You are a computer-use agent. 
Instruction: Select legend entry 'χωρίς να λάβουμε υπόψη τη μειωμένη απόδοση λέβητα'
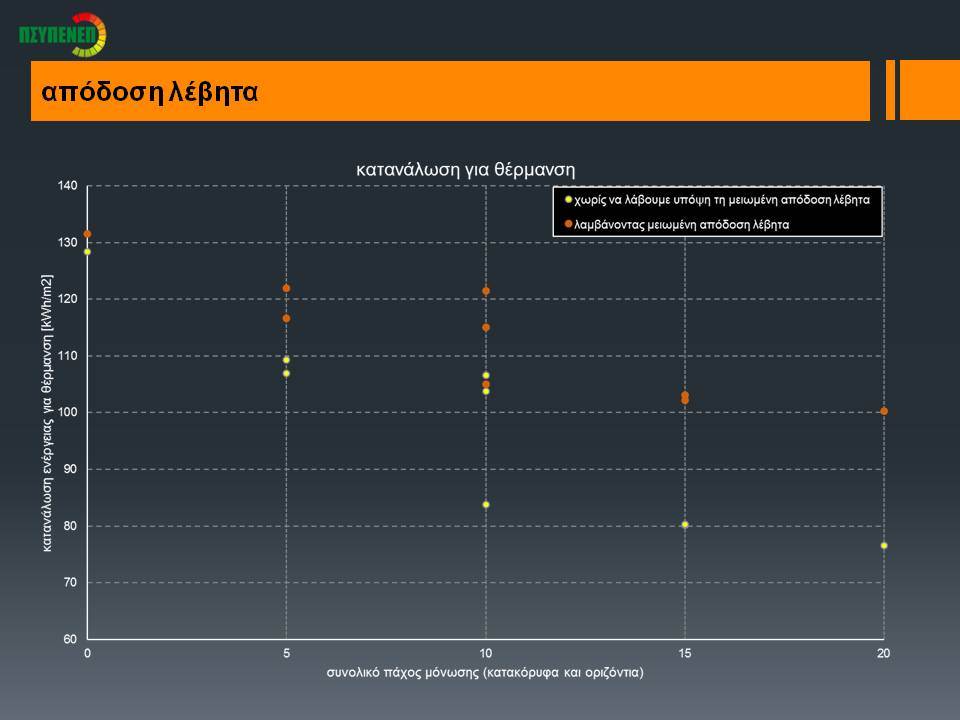[722, 200]
